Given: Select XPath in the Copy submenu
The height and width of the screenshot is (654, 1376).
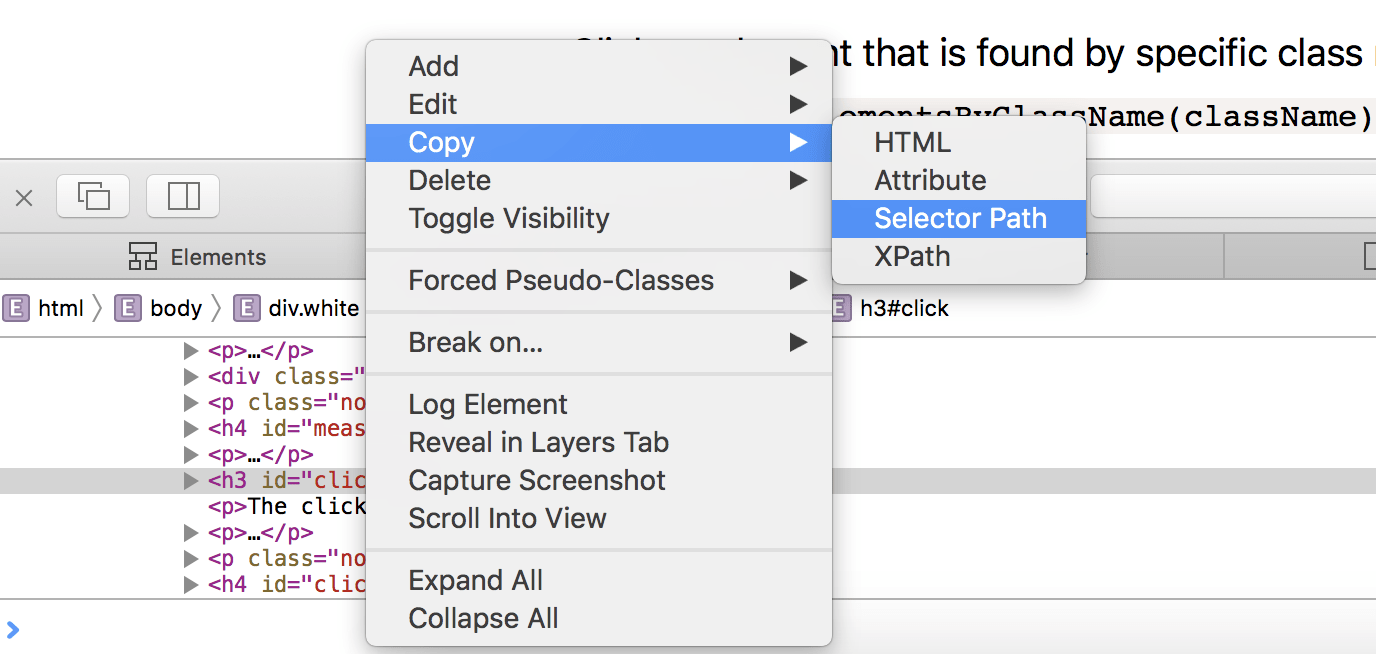Looking at the screenshot, I should [x=912, y=256].
